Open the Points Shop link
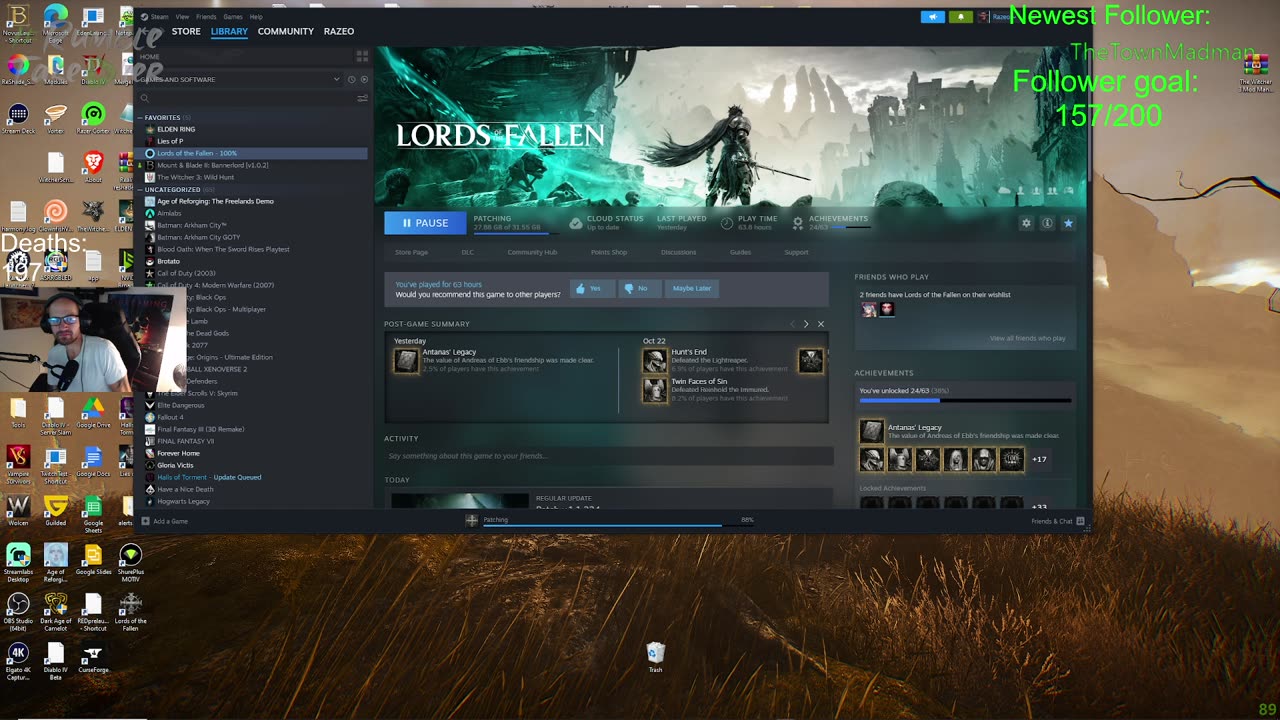 coord(609,252)
